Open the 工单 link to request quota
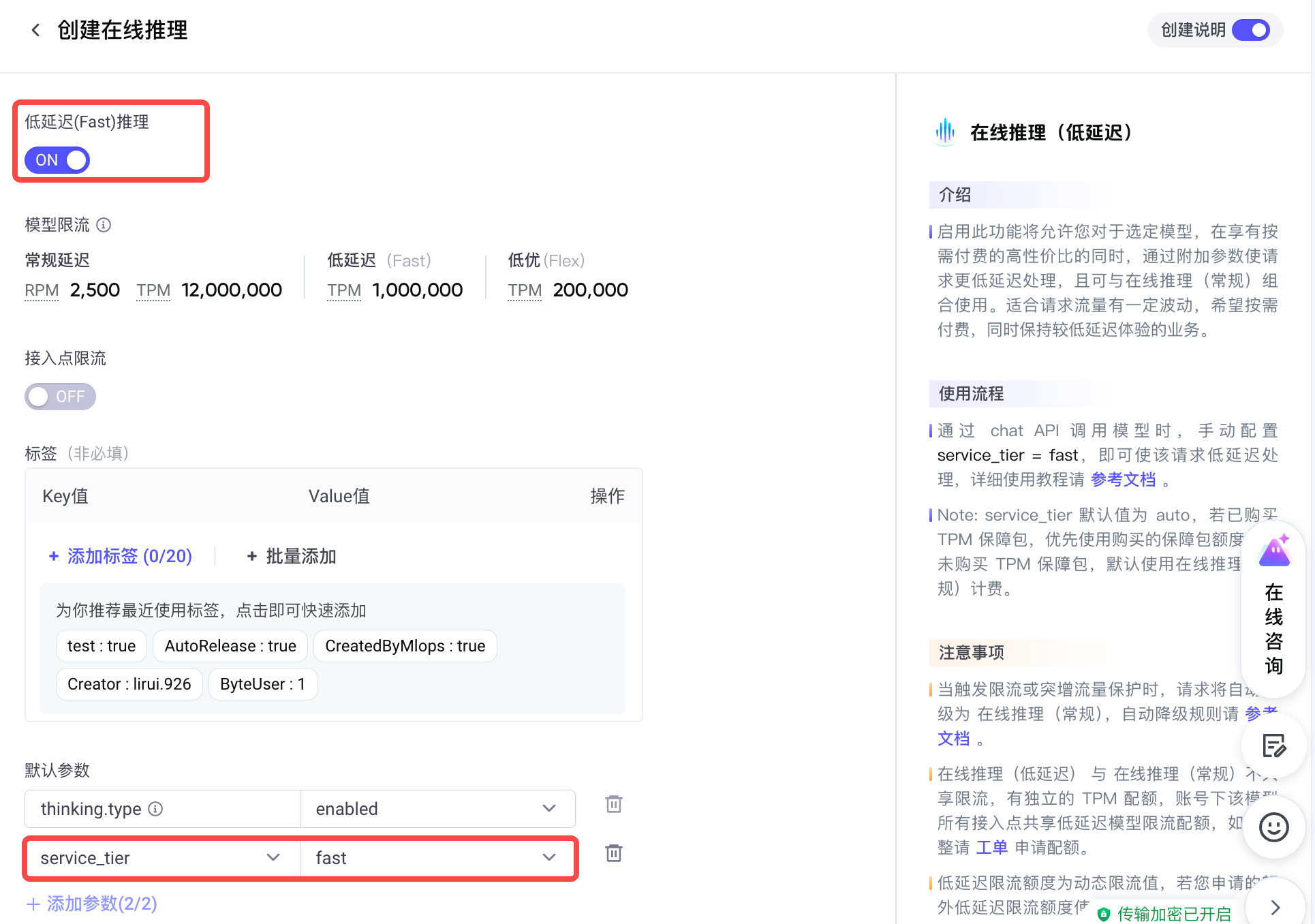Viewport: 1315px width, 924px height. coord(991,848)
